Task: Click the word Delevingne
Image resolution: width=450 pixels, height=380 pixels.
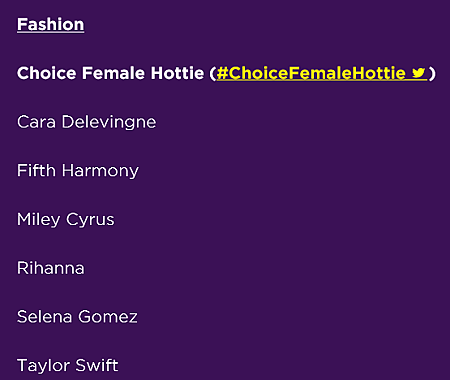Action: click(x=109, y=122)
